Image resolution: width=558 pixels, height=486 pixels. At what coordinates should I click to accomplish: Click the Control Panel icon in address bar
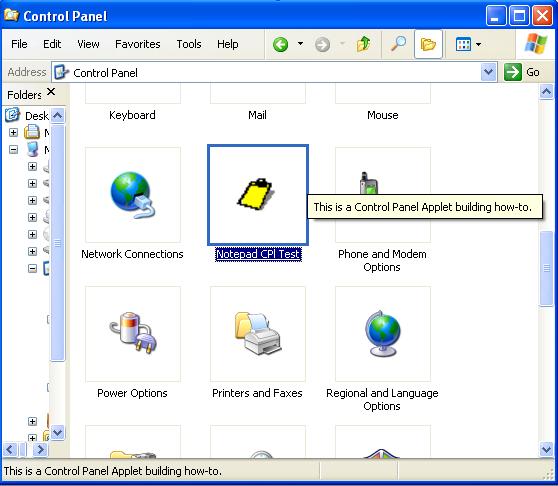[62, 72]
